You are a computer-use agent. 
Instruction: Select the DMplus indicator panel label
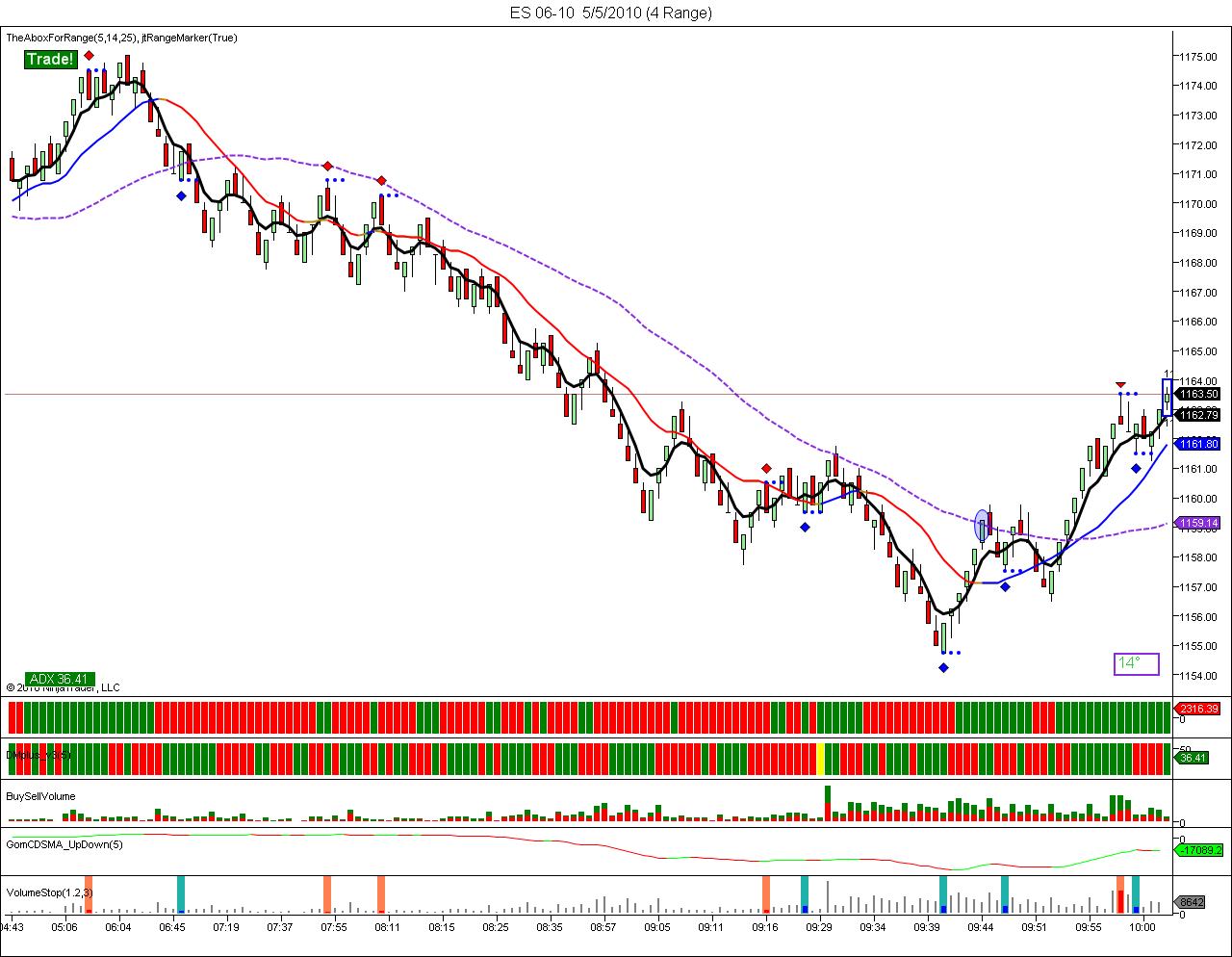coord(37,756)
